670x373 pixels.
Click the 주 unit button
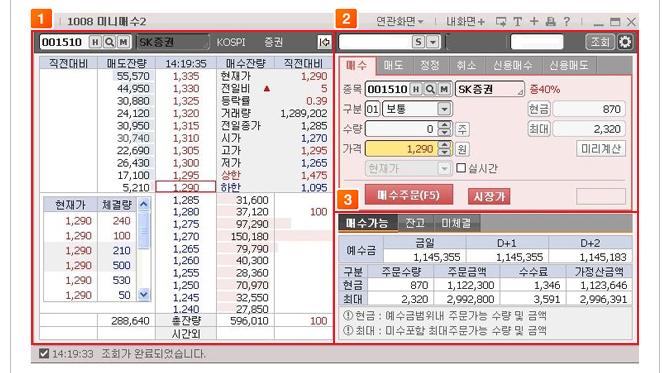point(462,129)
